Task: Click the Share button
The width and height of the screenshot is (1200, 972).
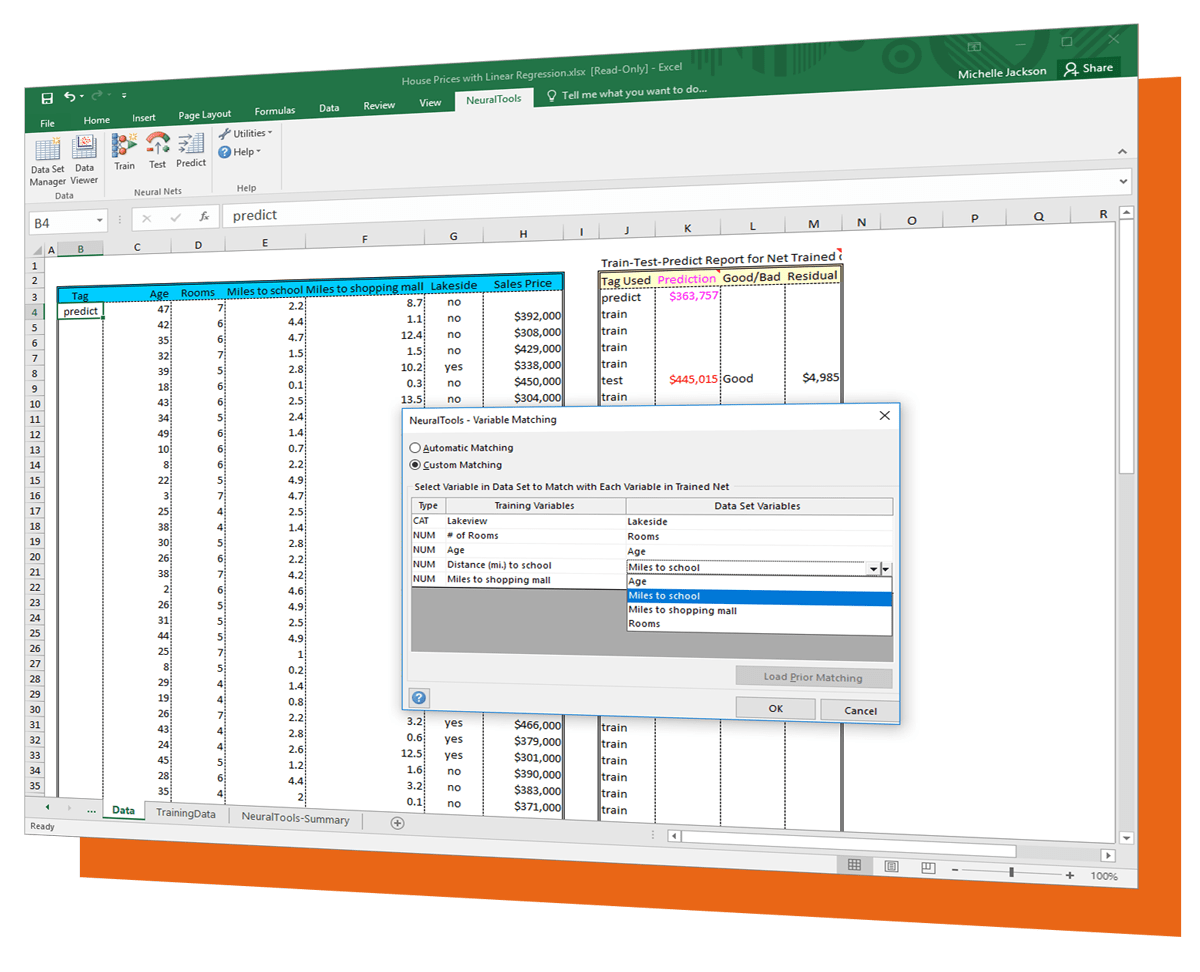Action: pos(1089,68)
